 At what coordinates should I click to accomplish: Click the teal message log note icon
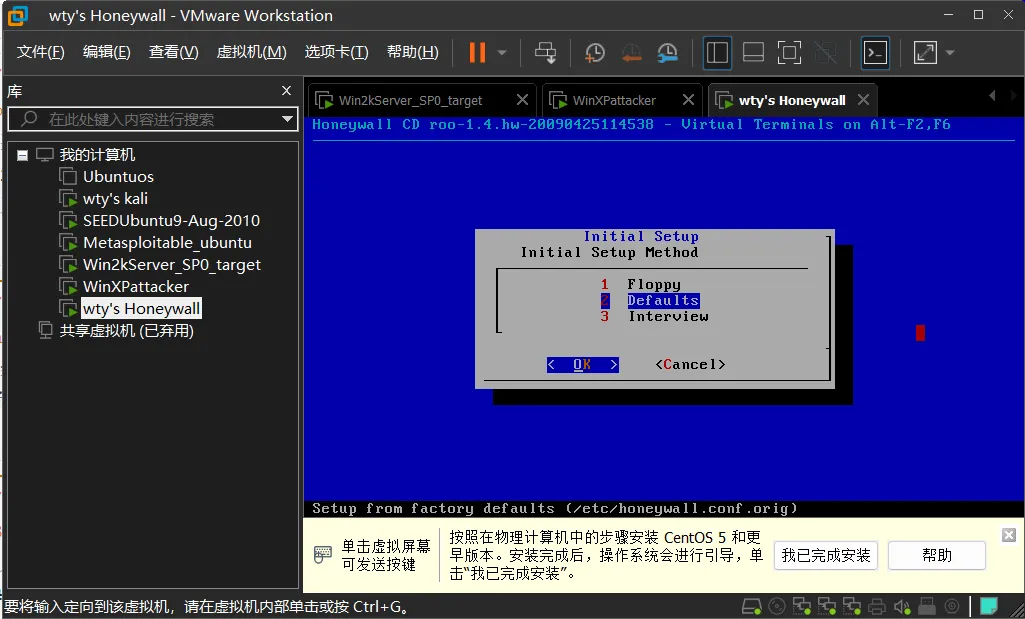click(989, 607)
